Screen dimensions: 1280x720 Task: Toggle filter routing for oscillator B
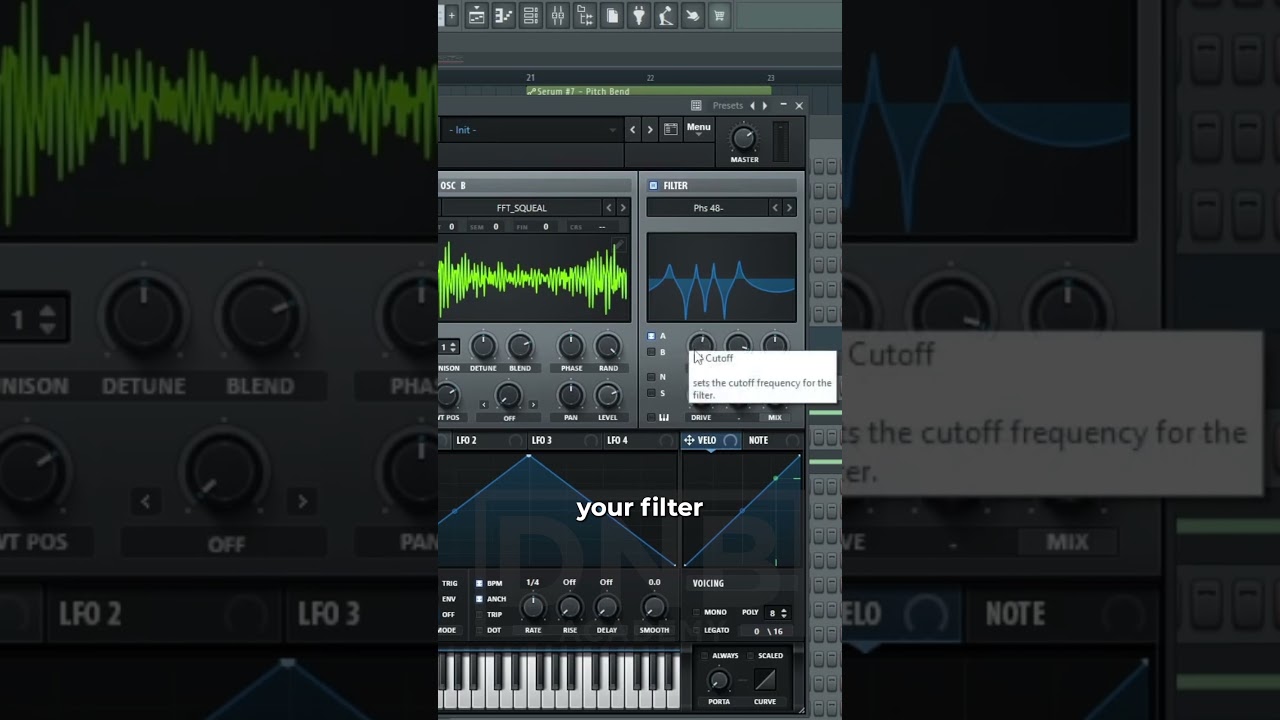pos(651,352)
